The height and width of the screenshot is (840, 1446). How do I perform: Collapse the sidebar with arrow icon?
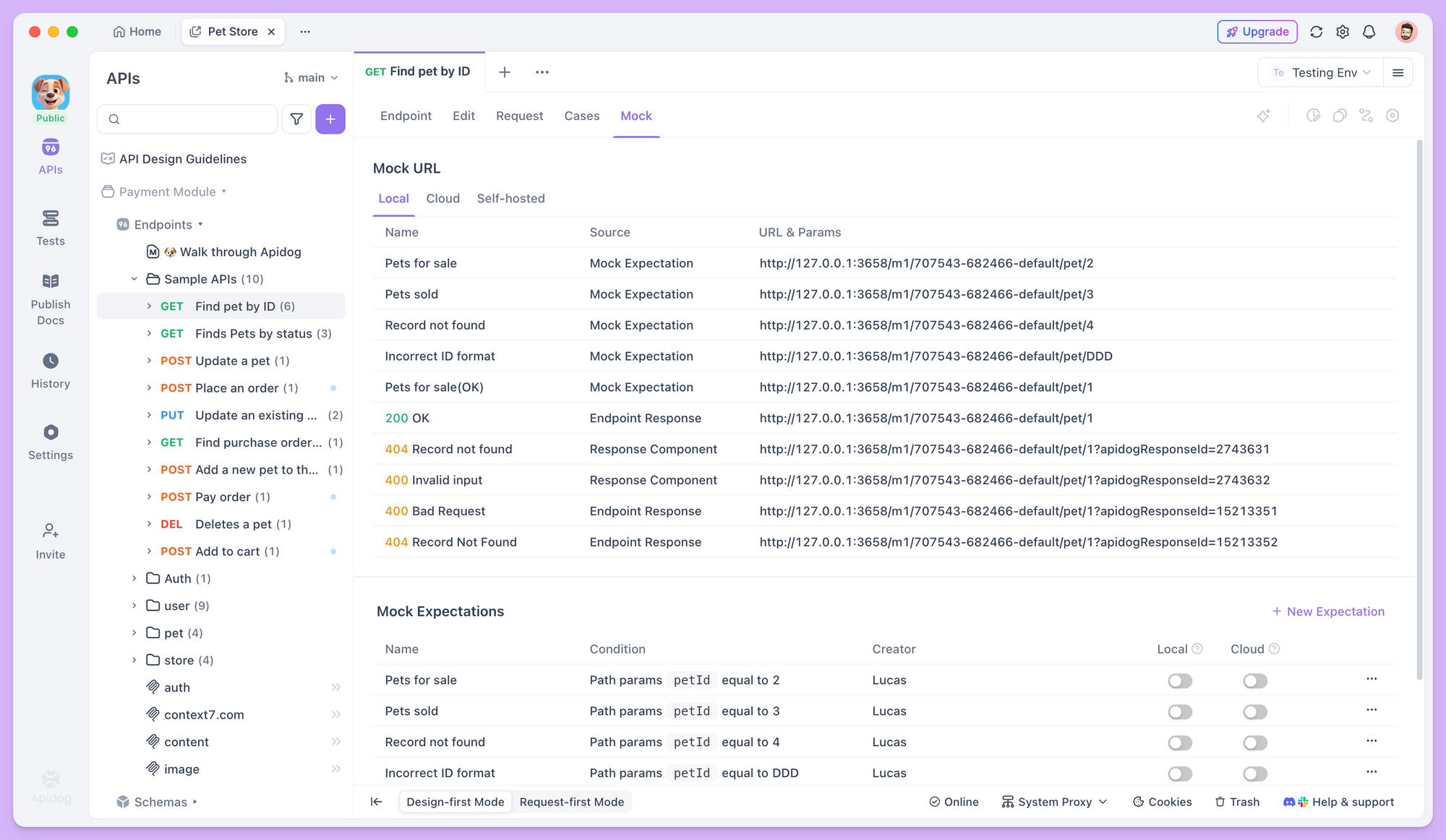377,802
